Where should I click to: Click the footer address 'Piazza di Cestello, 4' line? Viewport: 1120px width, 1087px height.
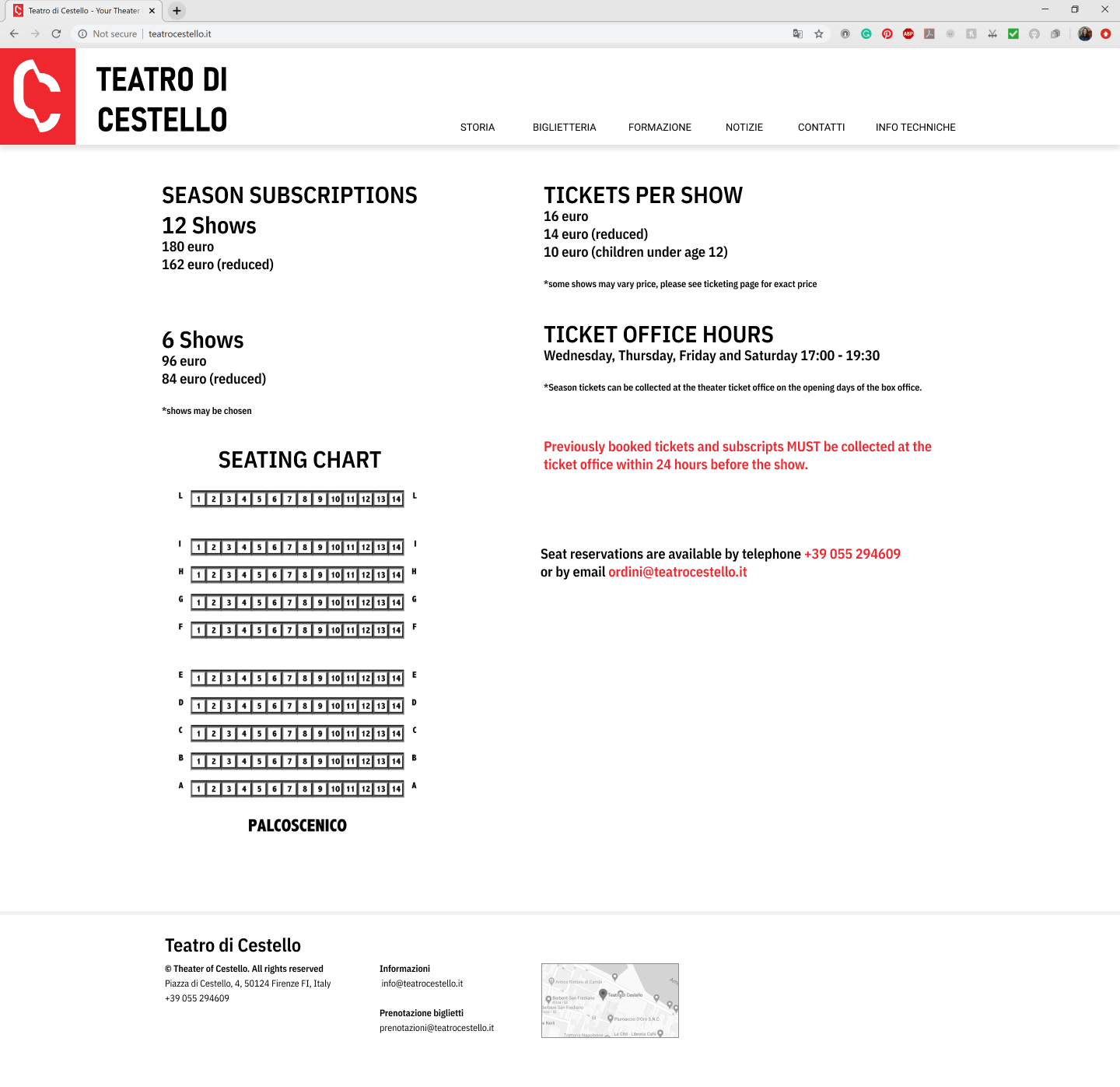click(247, 984)
